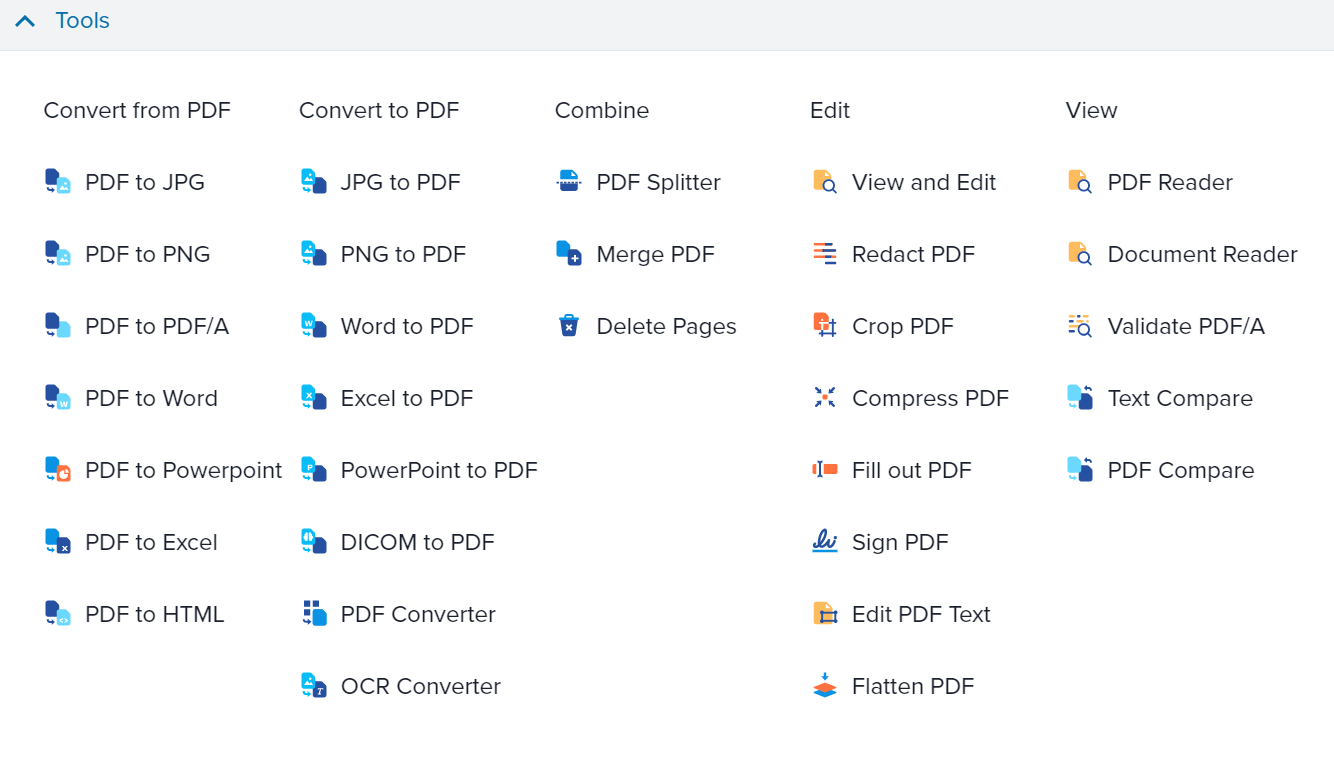Open the Document Reader link
The width and height of the screenshot is (1334, 775).
click(1203, 254)
